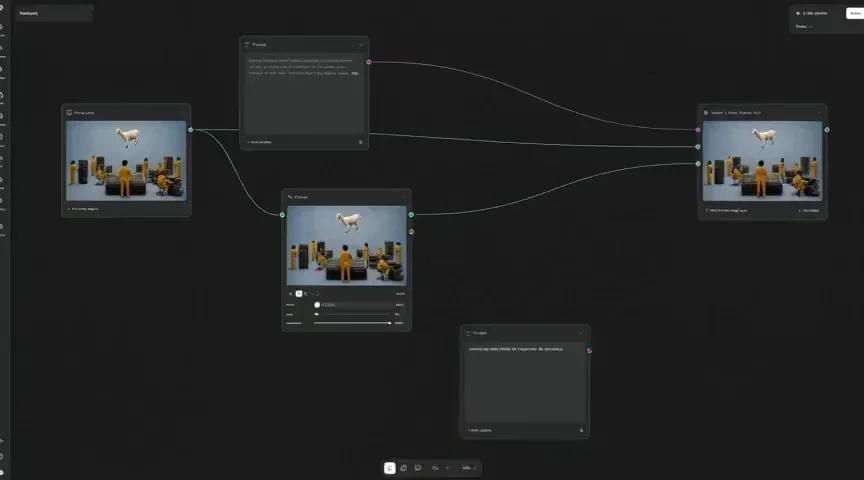Click the undo arrow in bottom toolbar
Screen dimensions: 864x480
435,468
